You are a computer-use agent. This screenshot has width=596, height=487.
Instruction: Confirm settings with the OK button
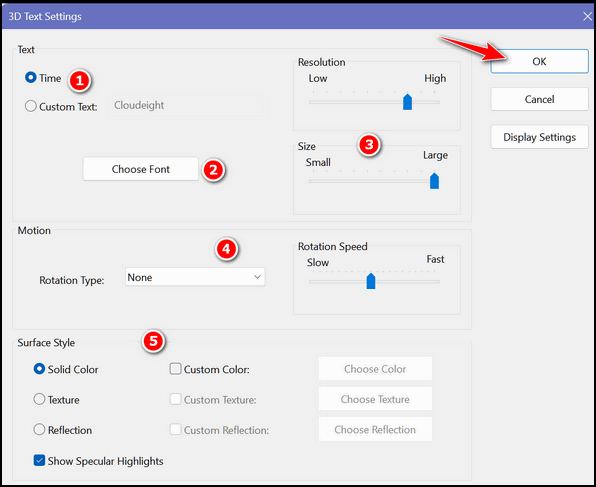539,62
